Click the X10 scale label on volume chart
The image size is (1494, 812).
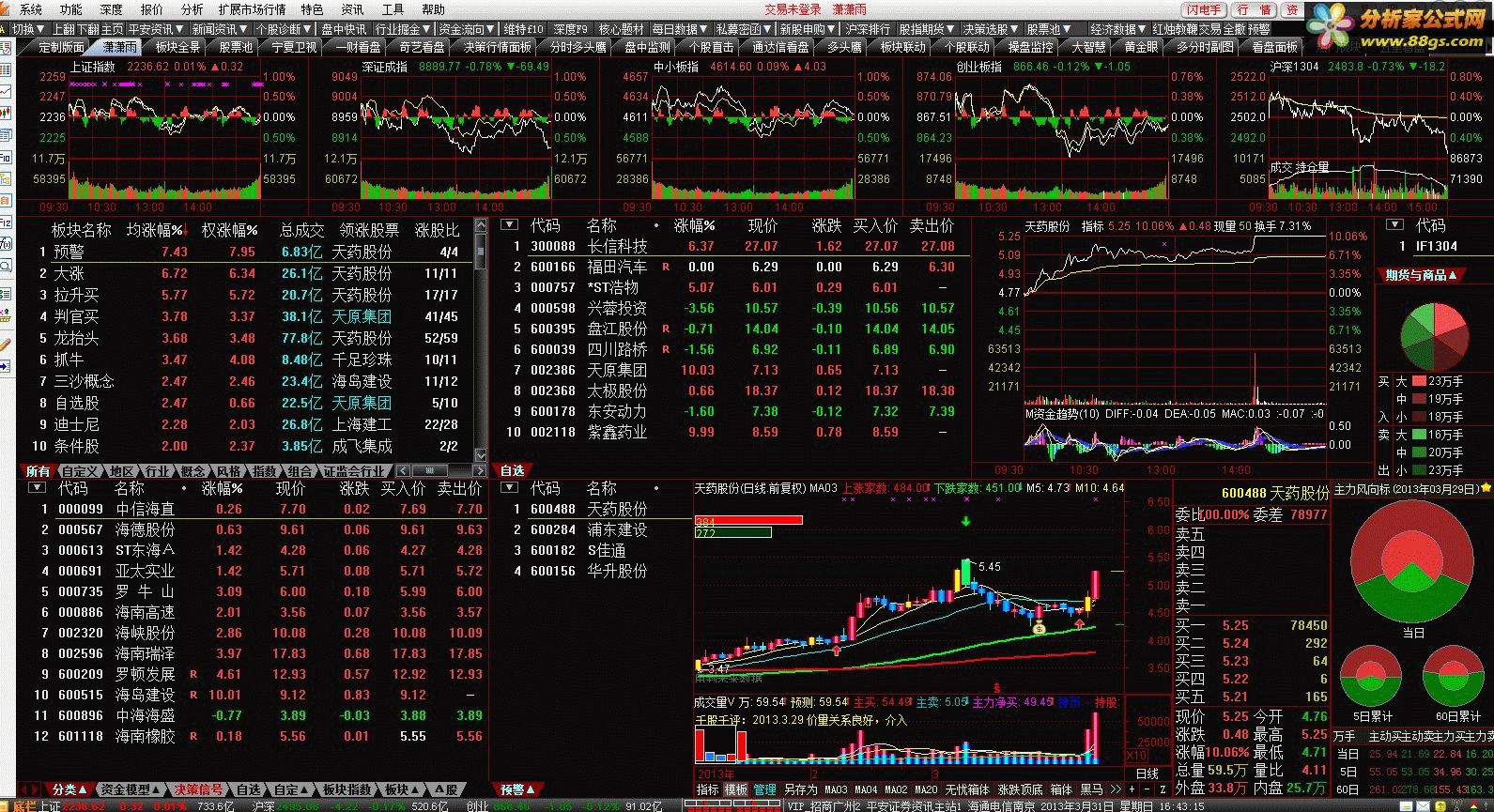(1136, 755)
